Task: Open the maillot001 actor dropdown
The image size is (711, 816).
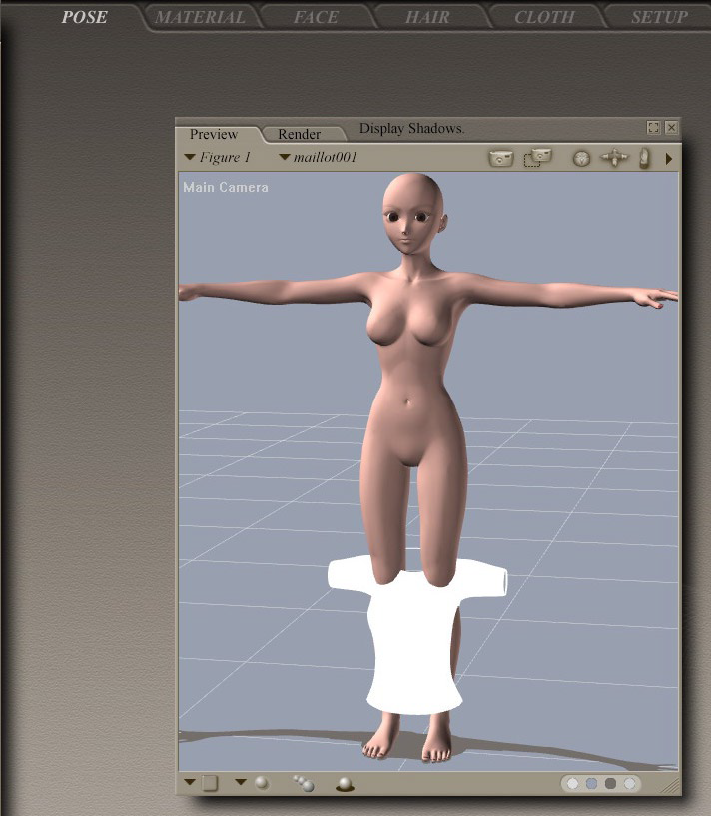Action: 318,158
